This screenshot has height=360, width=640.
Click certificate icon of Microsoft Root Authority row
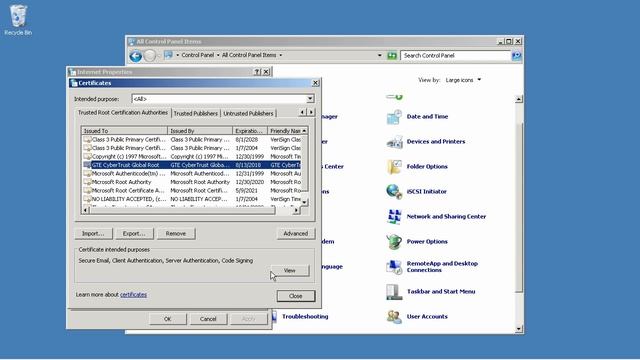click(87, 182)
